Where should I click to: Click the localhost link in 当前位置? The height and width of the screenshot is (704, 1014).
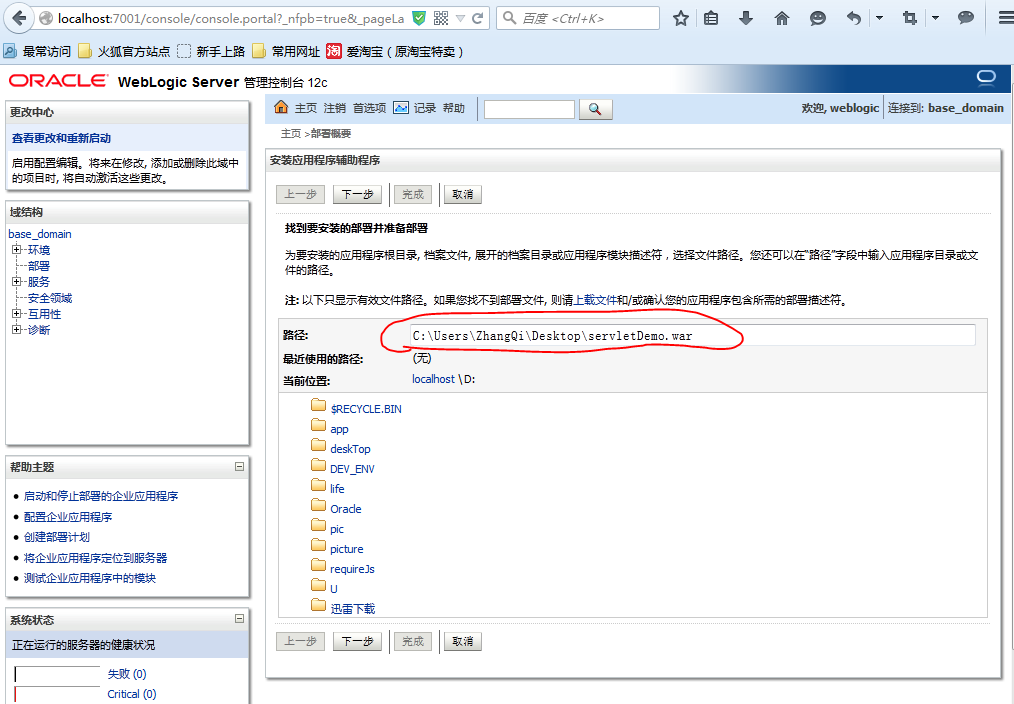433,379
